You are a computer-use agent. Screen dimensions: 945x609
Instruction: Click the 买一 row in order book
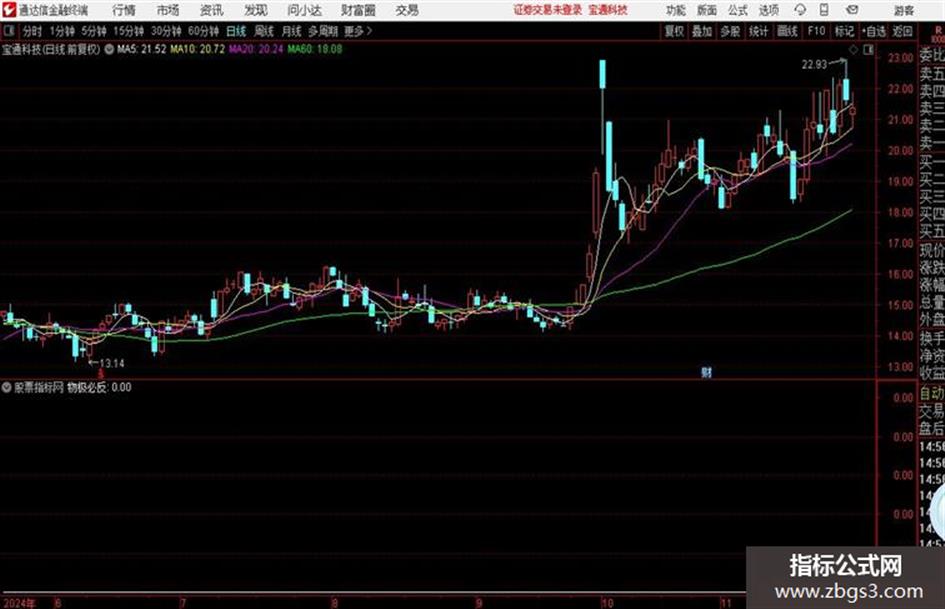tap(932, 161)
